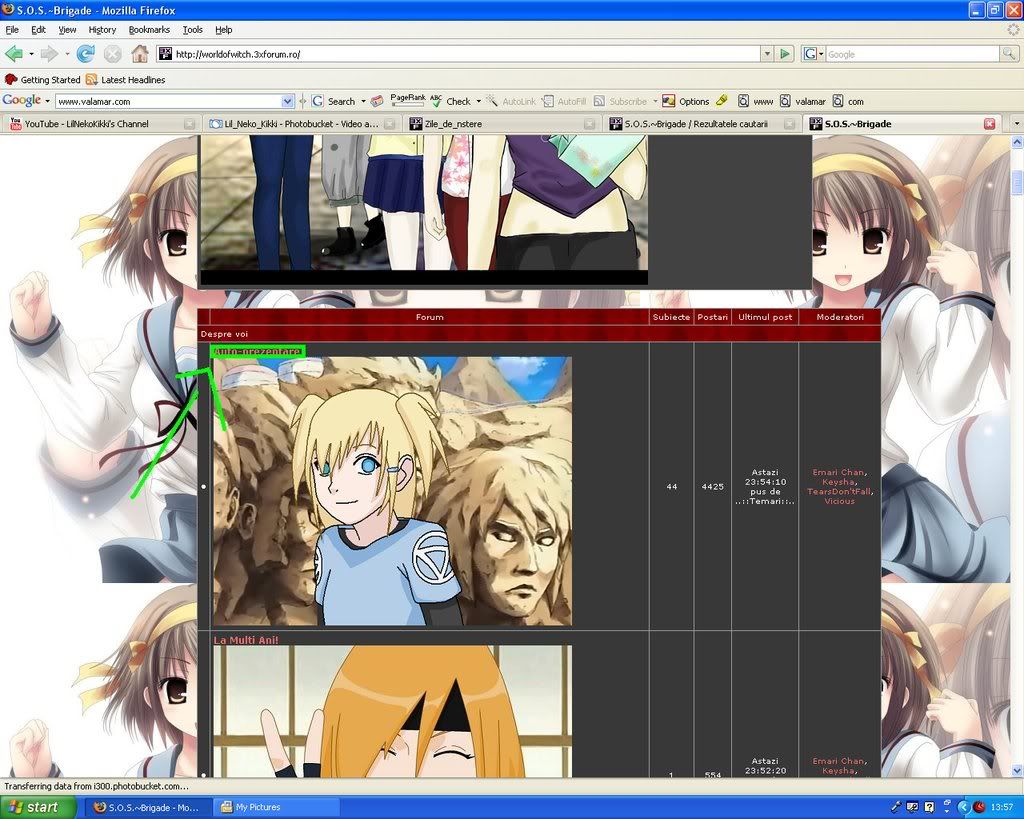
Task: Click the search magnifier icon in Google box
Action: [x=1009, y=54]
